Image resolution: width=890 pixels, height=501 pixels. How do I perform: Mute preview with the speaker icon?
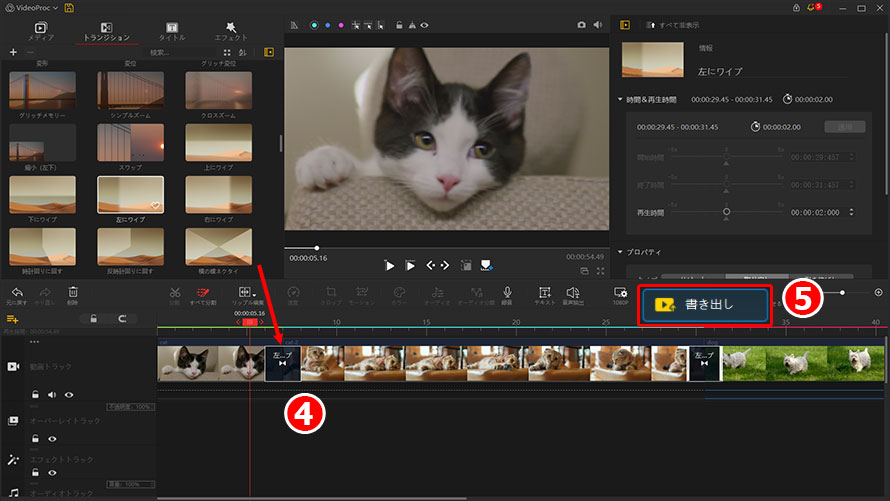point(598,25)
